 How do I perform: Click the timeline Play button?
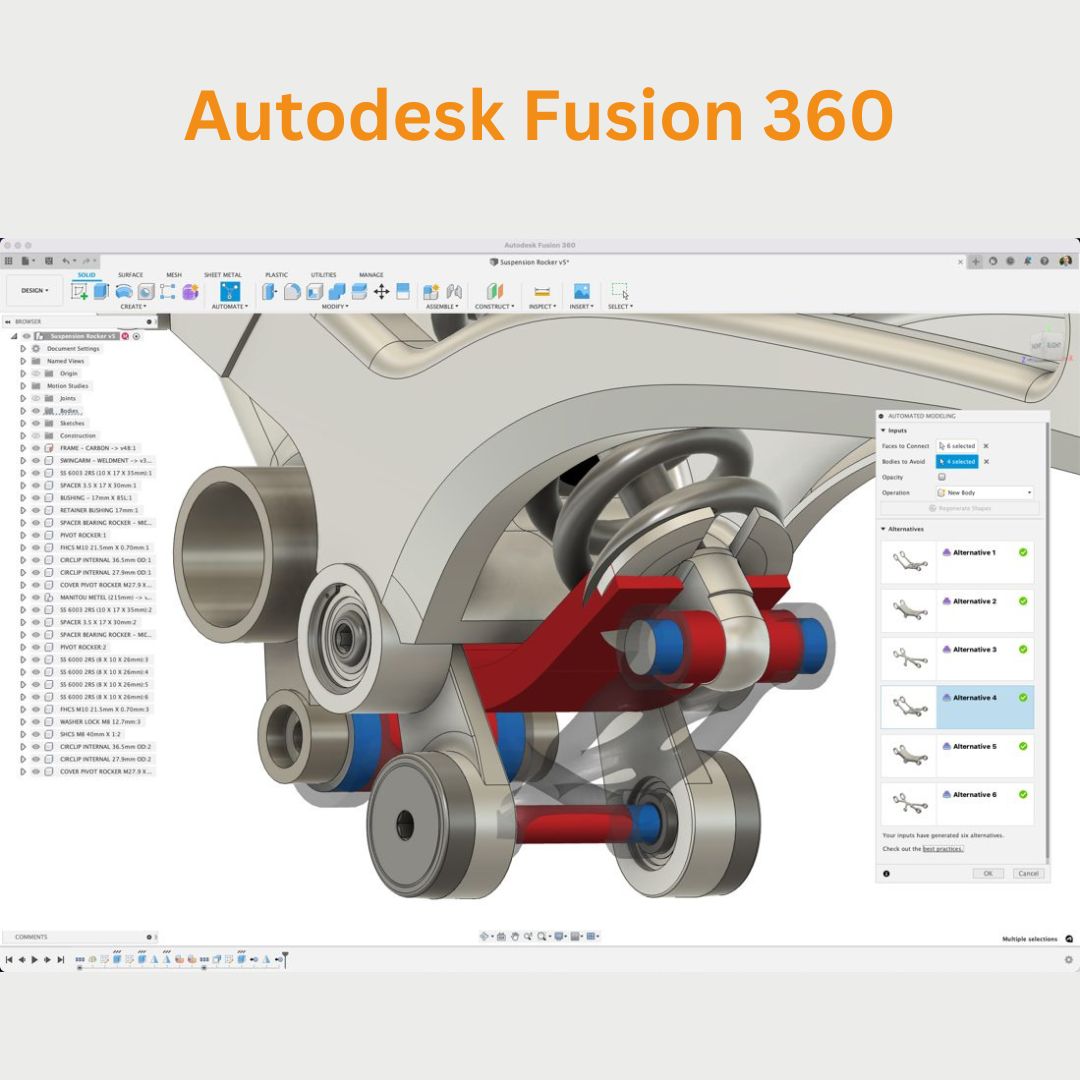click(34, 959)
